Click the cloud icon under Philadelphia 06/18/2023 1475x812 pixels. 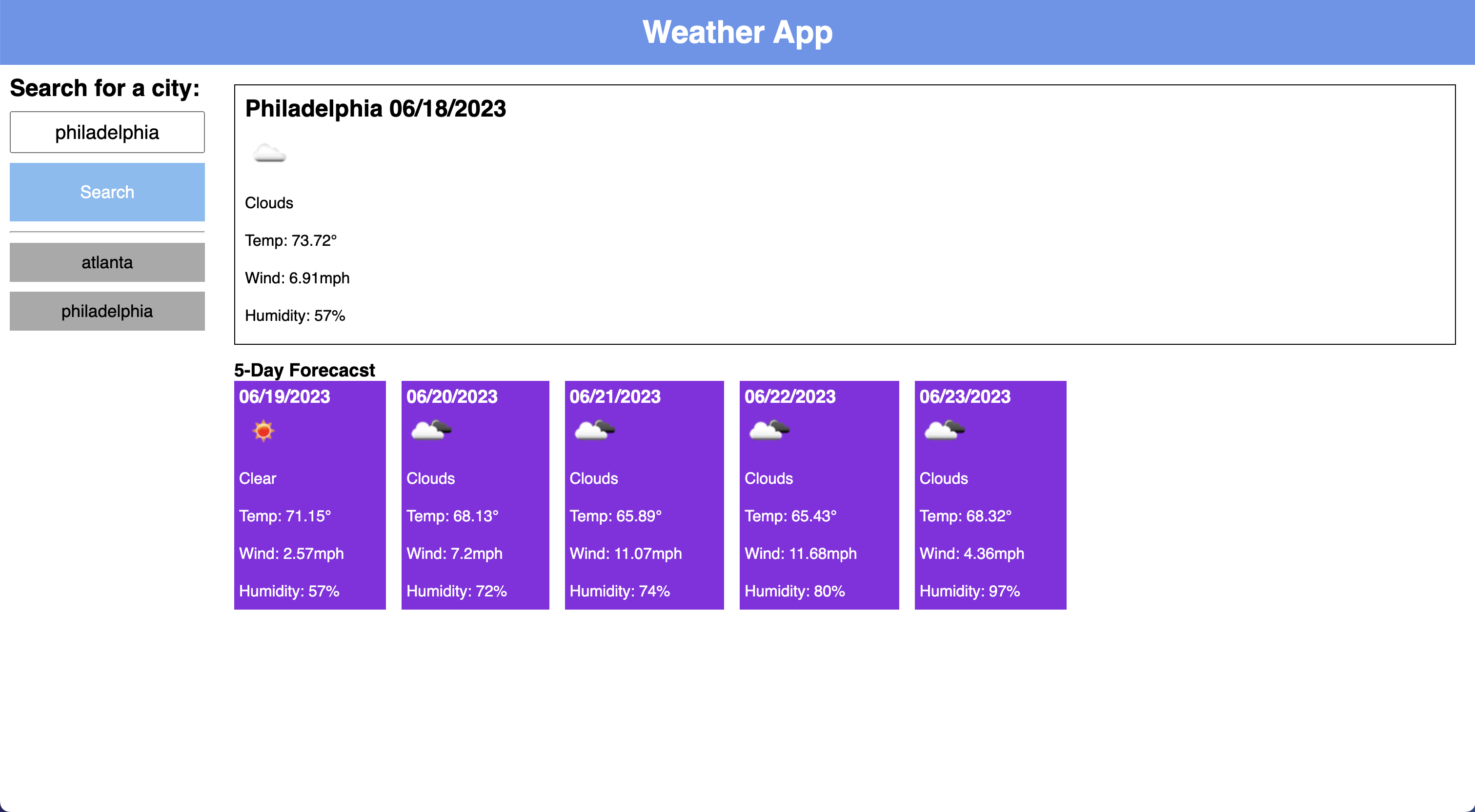coord(269,153)
